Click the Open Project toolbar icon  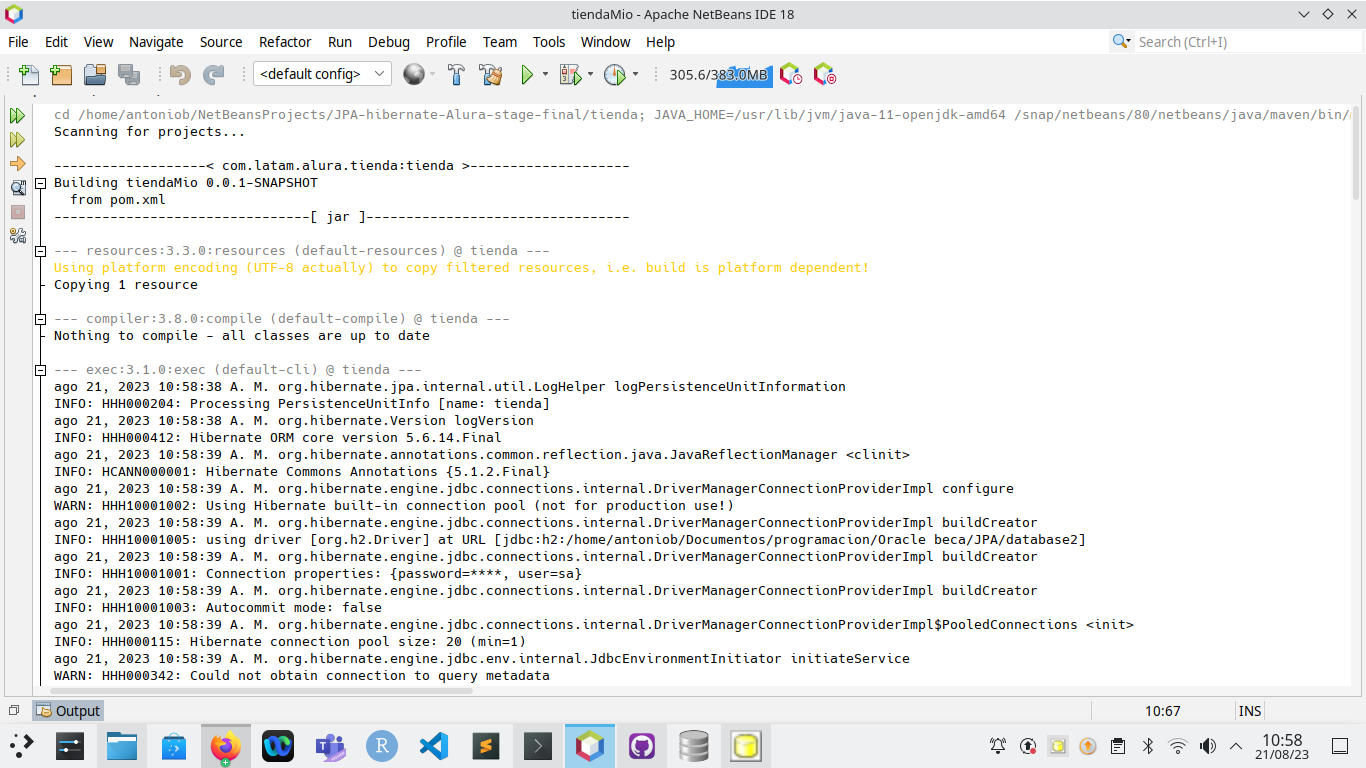pos(95,74)
